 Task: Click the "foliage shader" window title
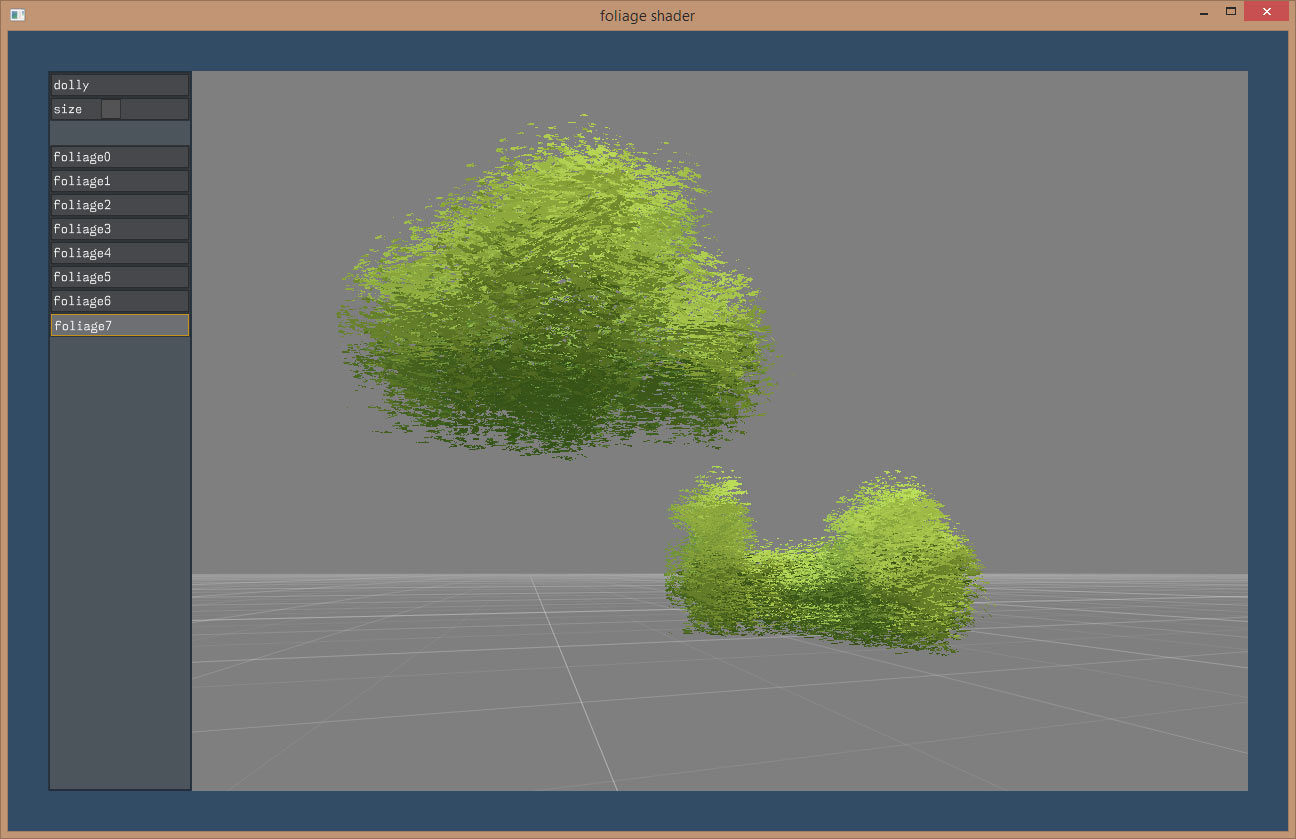pyautogui.click(x=647, y=15)
